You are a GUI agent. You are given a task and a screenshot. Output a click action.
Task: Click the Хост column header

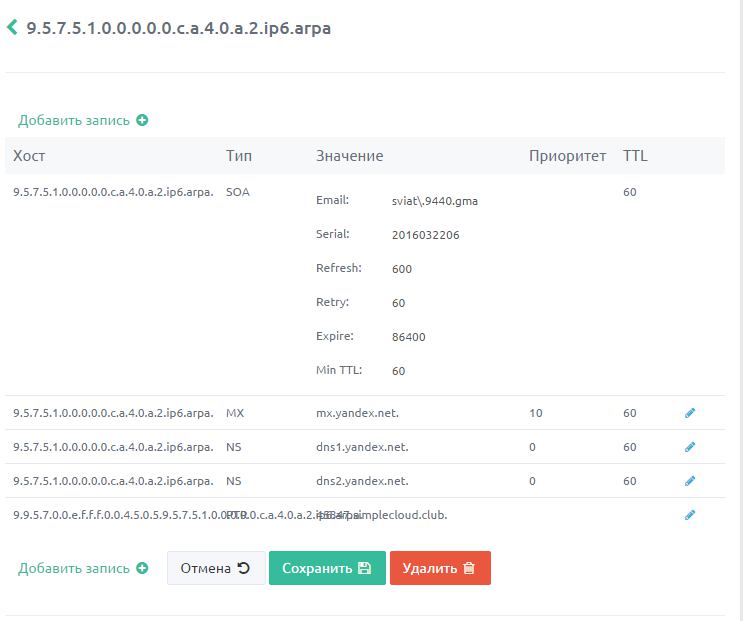click(29, 156)
